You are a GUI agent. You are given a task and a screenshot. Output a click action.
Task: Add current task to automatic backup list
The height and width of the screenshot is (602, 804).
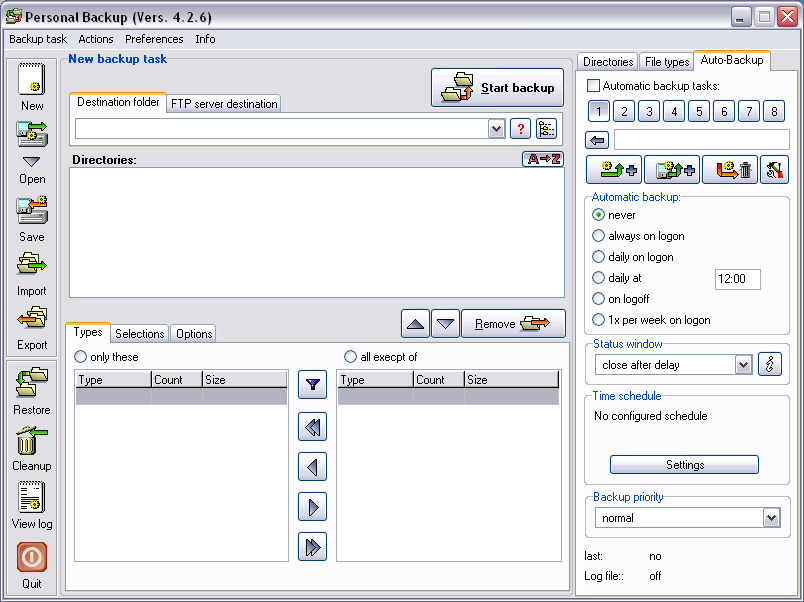point(614,169)
